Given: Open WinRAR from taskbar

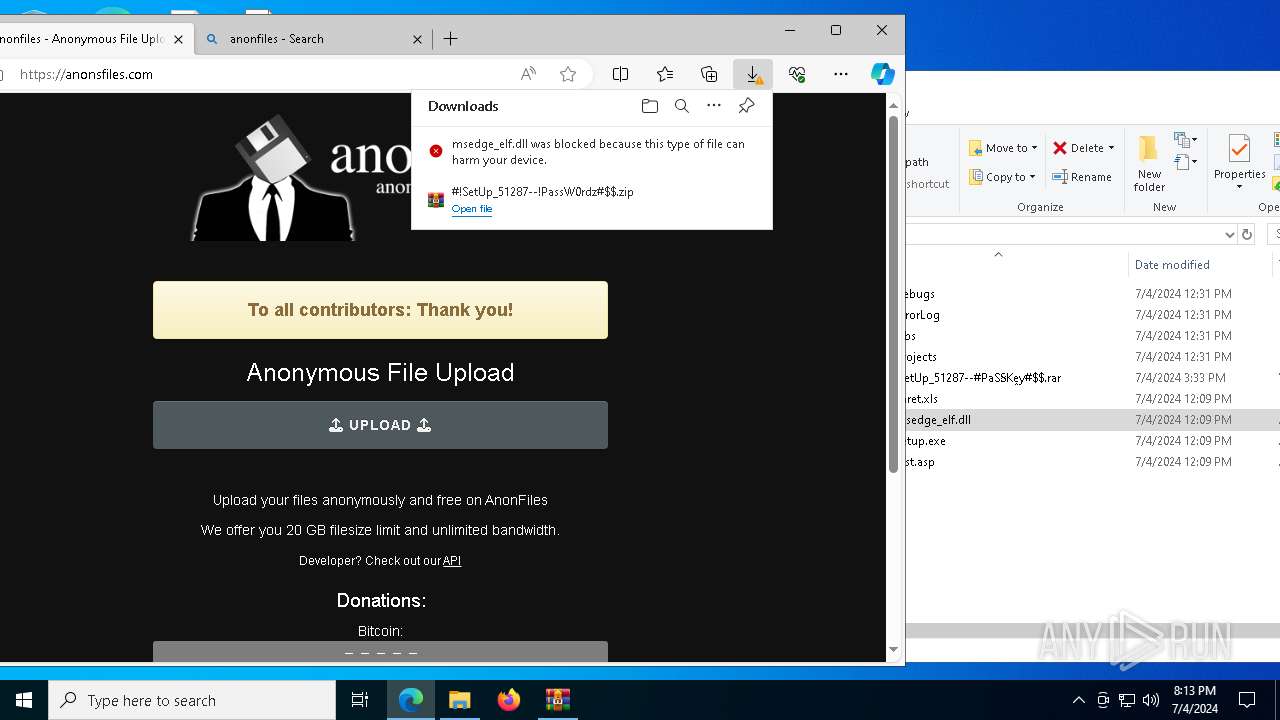Looking at the screenshot, I should pos(557,700).
